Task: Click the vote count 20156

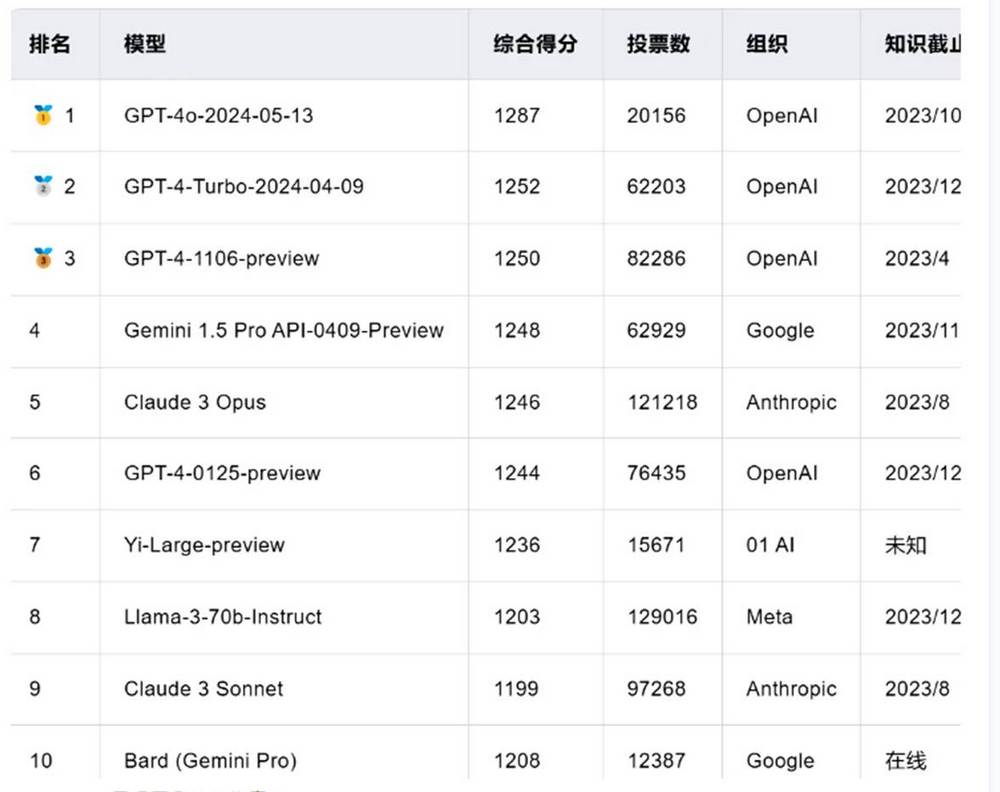Action: (x=656, y=115)
